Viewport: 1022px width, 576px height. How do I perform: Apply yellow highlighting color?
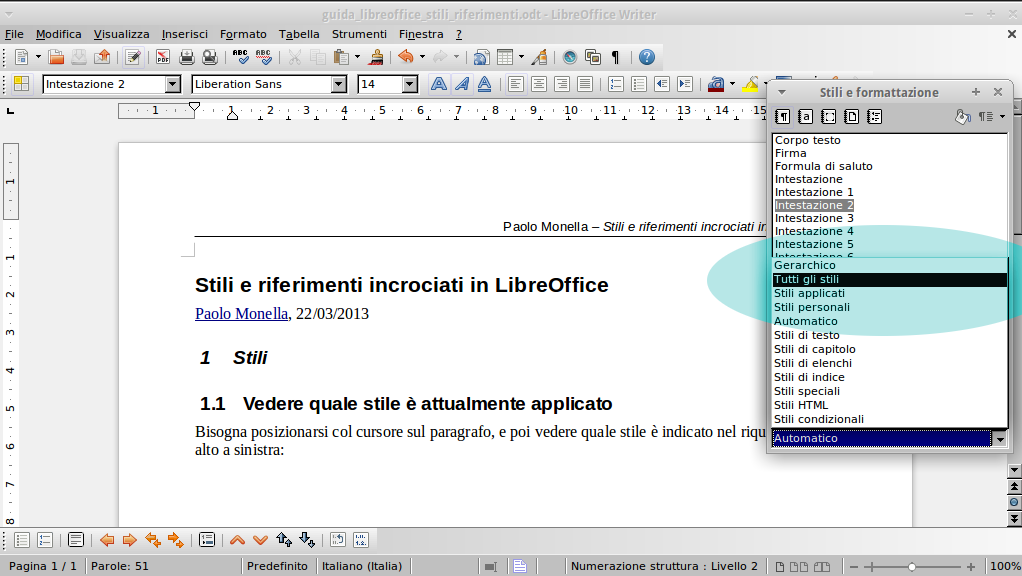[750, 84]
